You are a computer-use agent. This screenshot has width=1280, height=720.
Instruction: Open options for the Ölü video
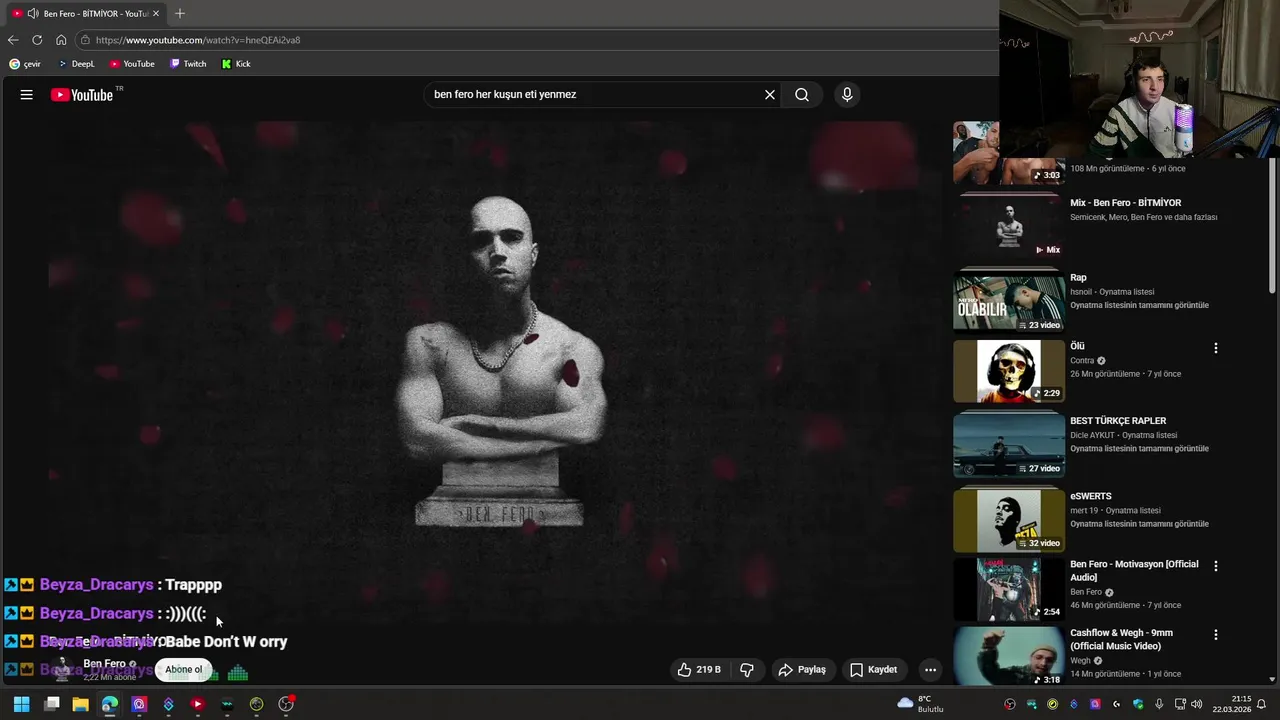tap(1216, 349)
